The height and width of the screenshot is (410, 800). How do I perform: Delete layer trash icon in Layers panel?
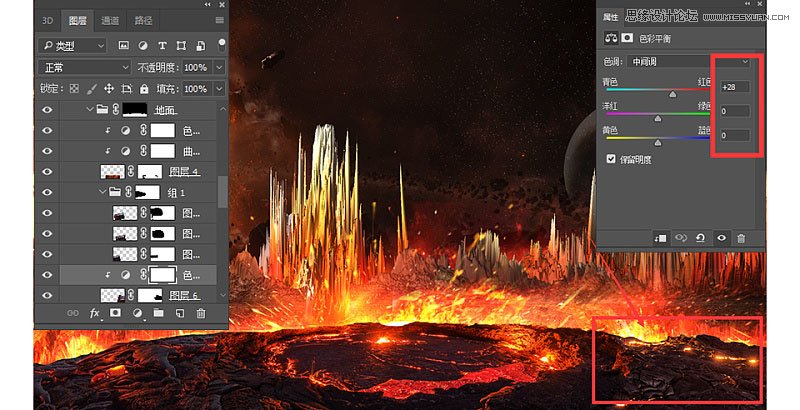pyautogui.click(x=201, y=313)
